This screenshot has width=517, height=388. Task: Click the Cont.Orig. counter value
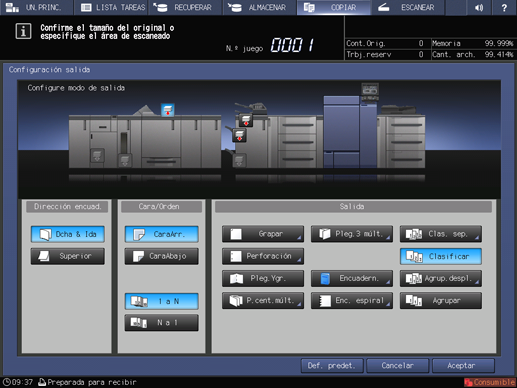point(421,43)
